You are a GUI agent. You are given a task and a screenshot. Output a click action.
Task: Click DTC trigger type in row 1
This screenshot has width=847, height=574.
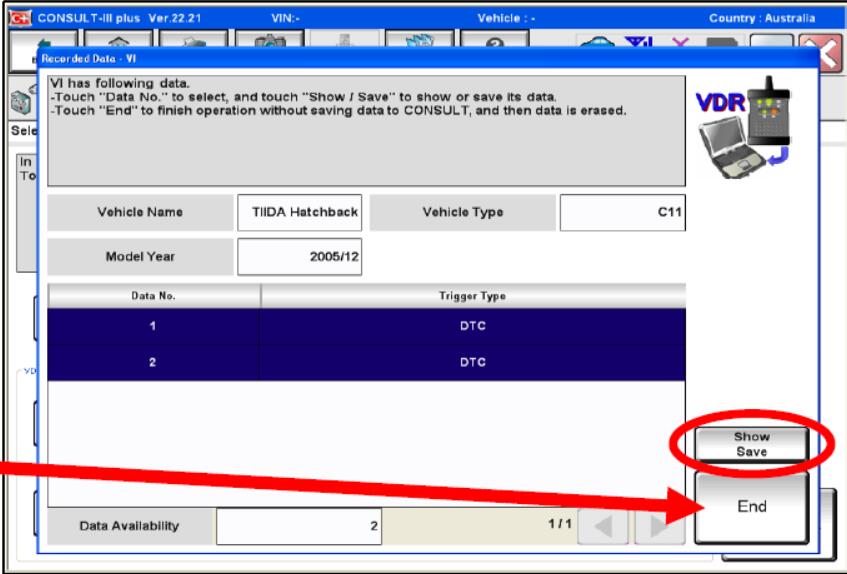[x=473, y=326]
